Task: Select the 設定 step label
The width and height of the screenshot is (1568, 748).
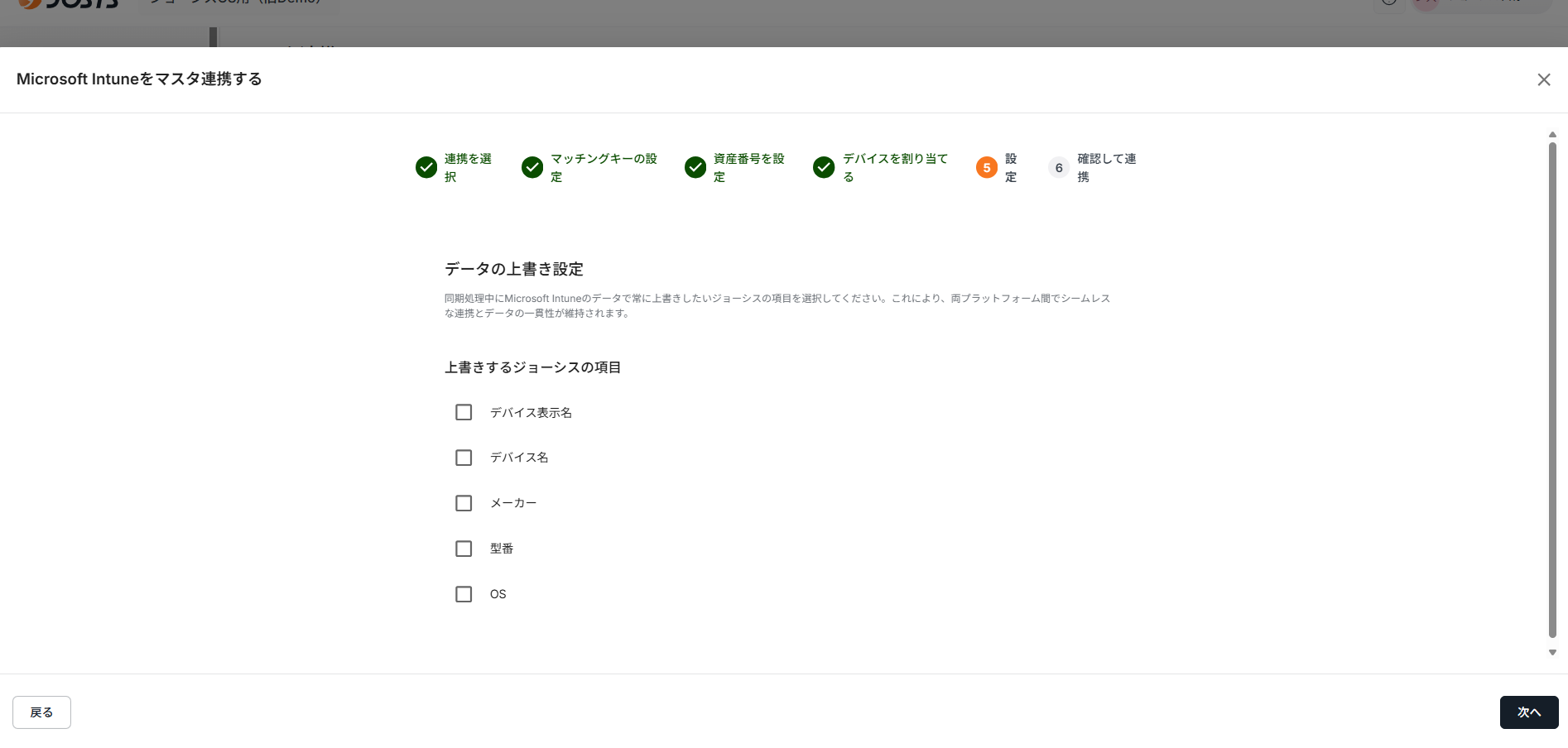Action: click(x=1011, y=168)
